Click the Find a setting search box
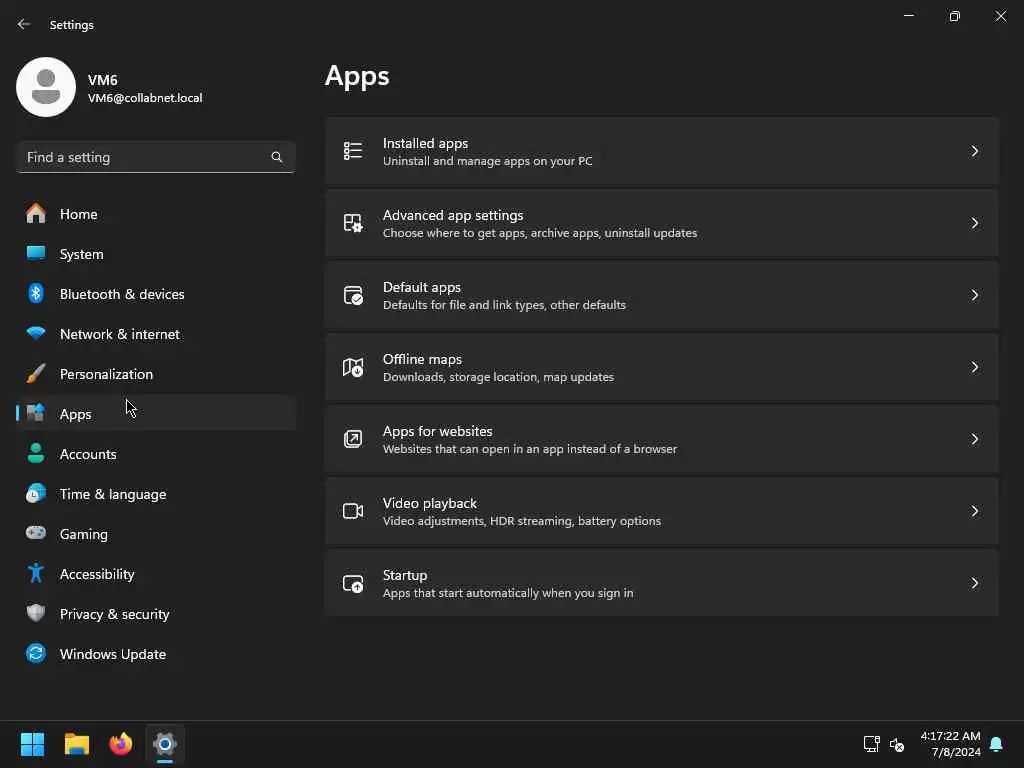Screen dimensions: 1024x768 click(145, 157)
